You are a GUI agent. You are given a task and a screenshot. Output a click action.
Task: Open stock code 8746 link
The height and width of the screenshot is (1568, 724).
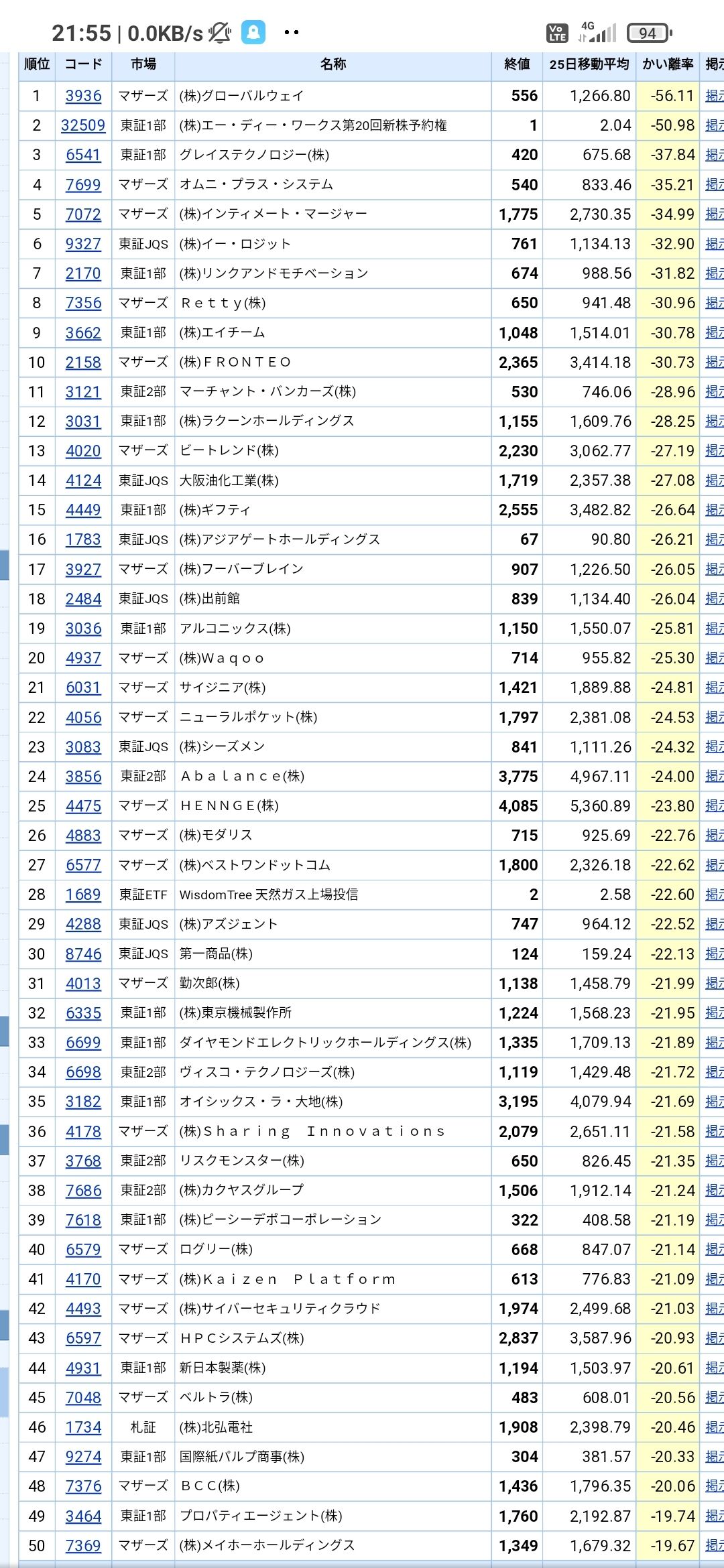coord(83,954)
